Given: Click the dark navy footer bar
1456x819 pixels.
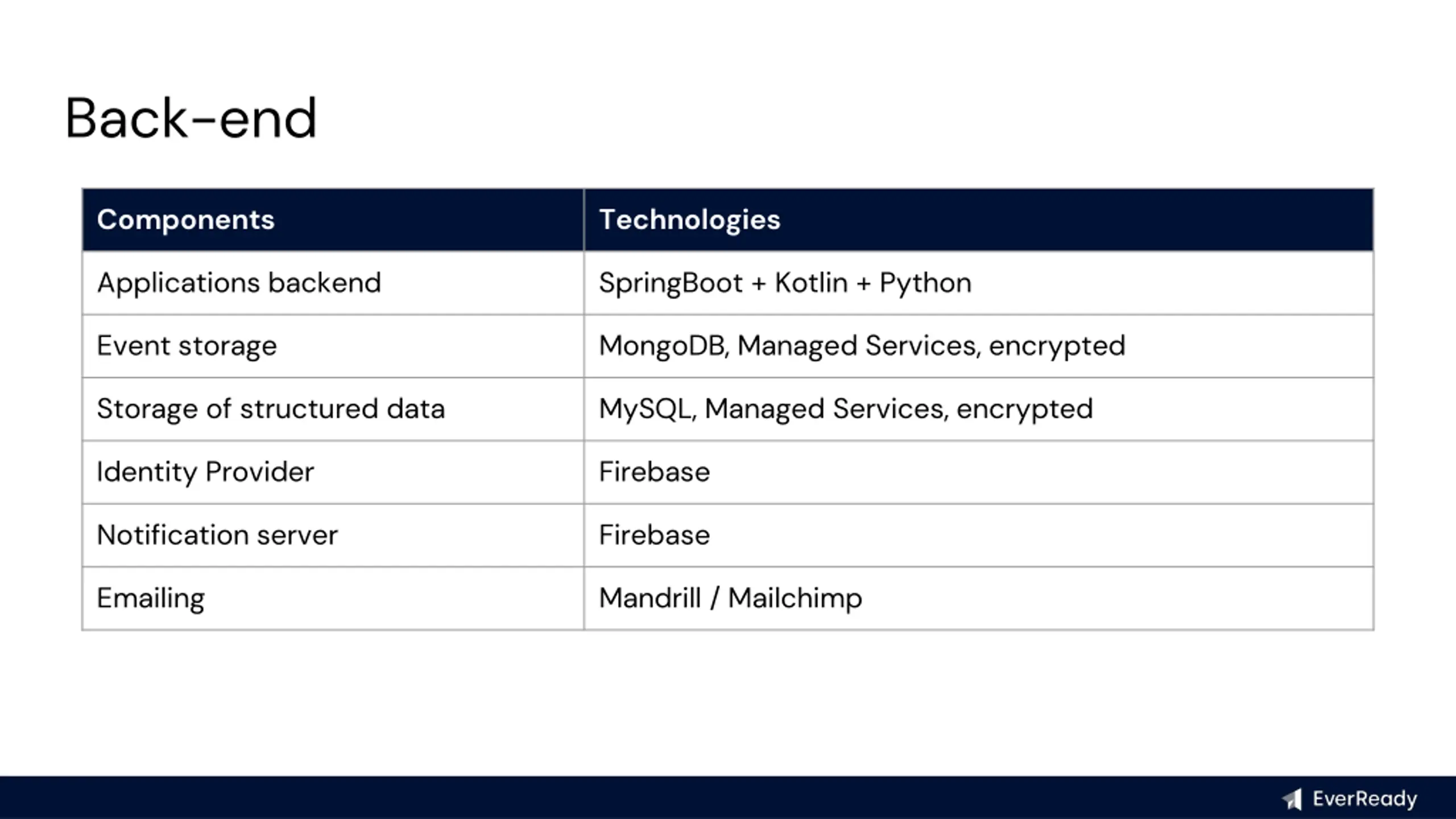Looking at the screenshot, I should [x=728, y=797].
